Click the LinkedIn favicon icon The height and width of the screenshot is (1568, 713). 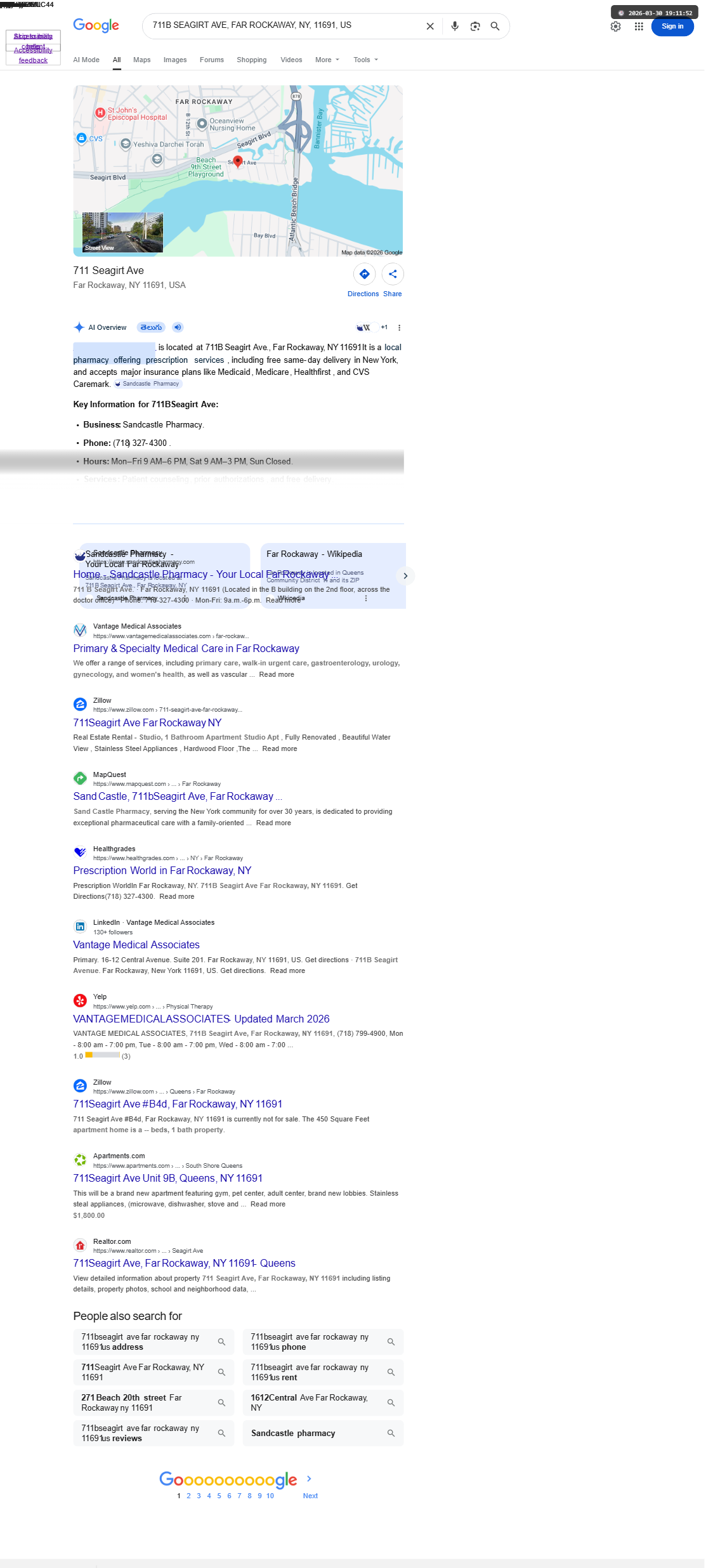point(80,927)
